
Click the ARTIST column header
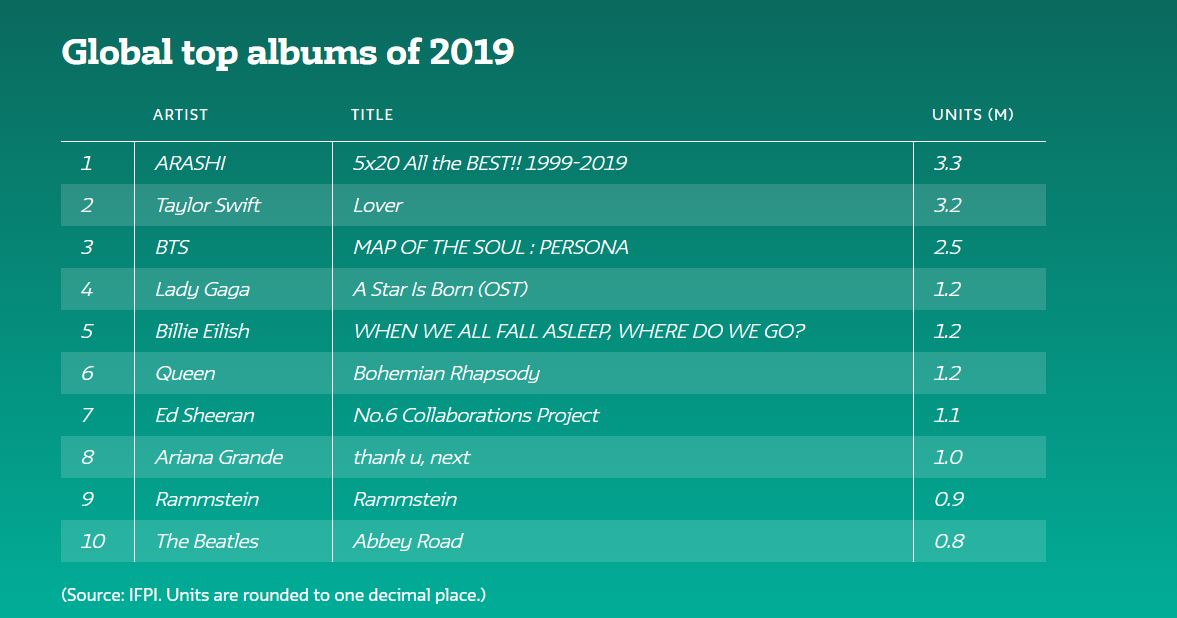180,115
